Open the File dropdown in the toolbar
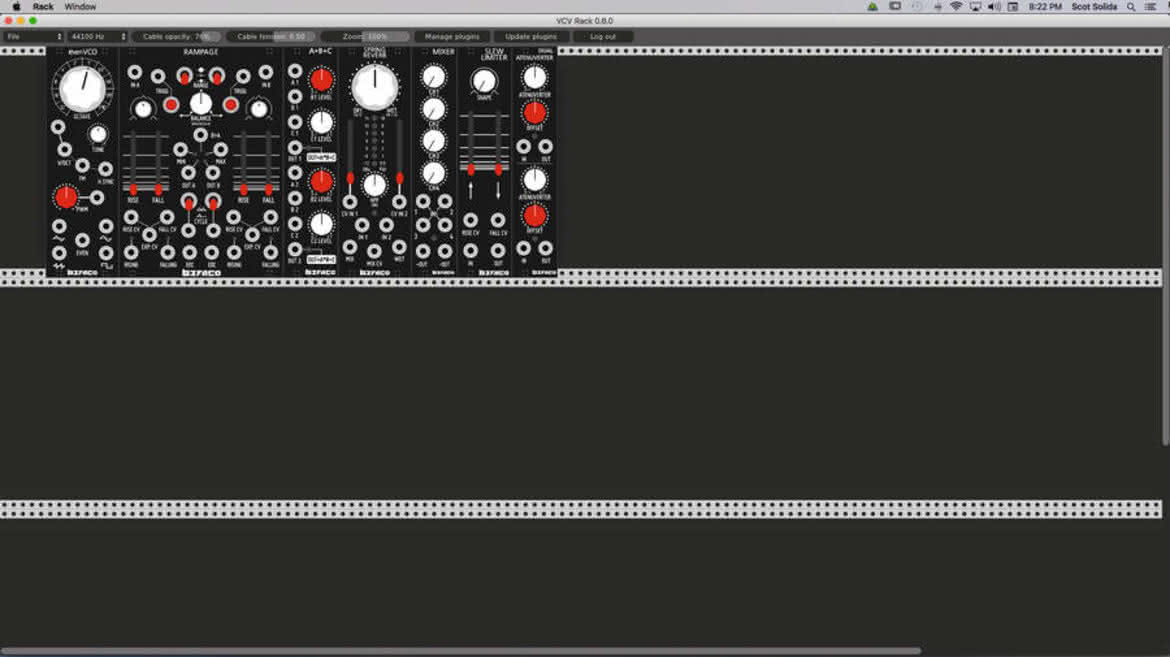This screenshot has height=657, width=1170. click(34, 37)
